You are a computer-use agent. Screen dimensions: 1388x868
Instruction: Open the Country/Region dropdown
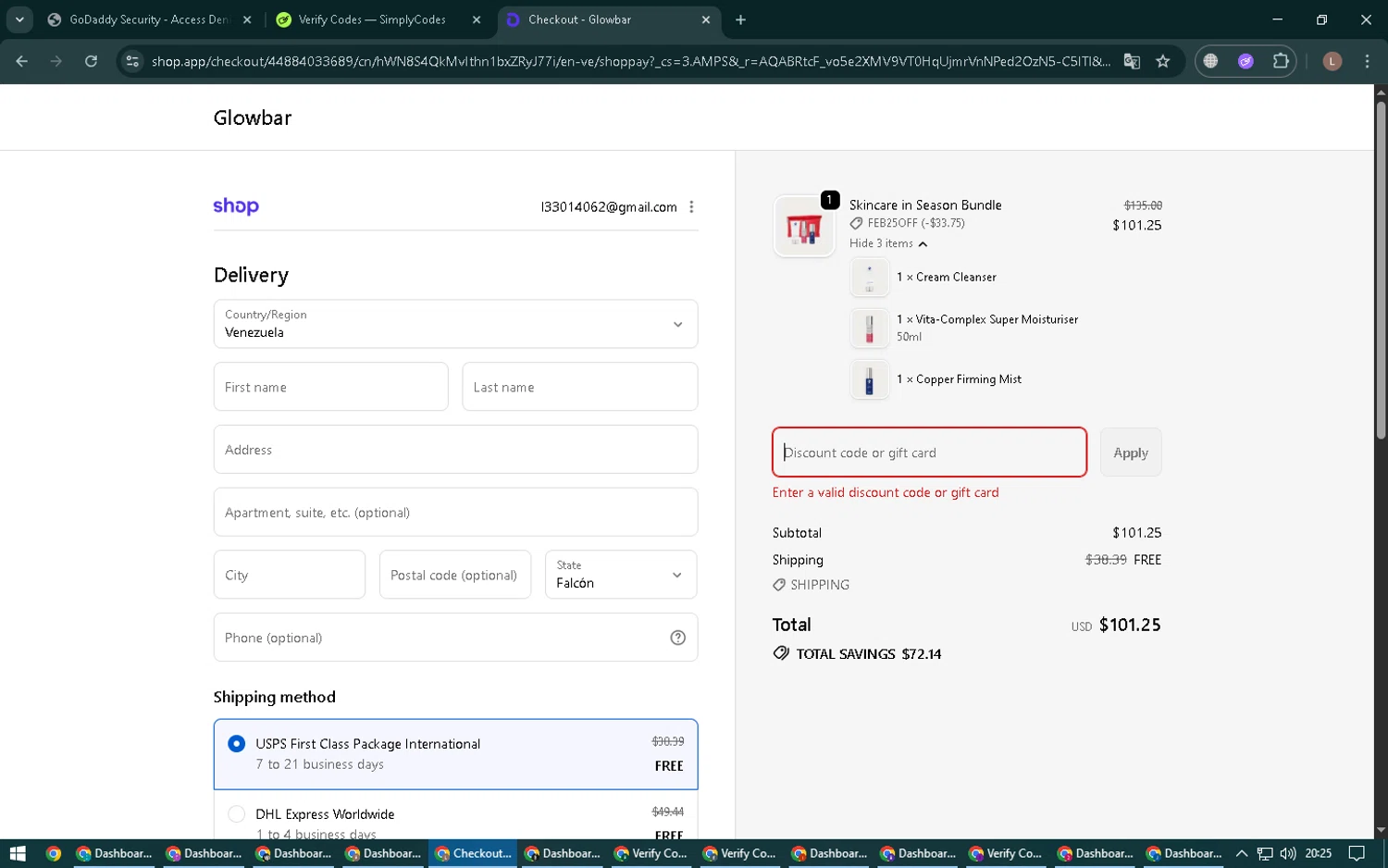(455, 324)
